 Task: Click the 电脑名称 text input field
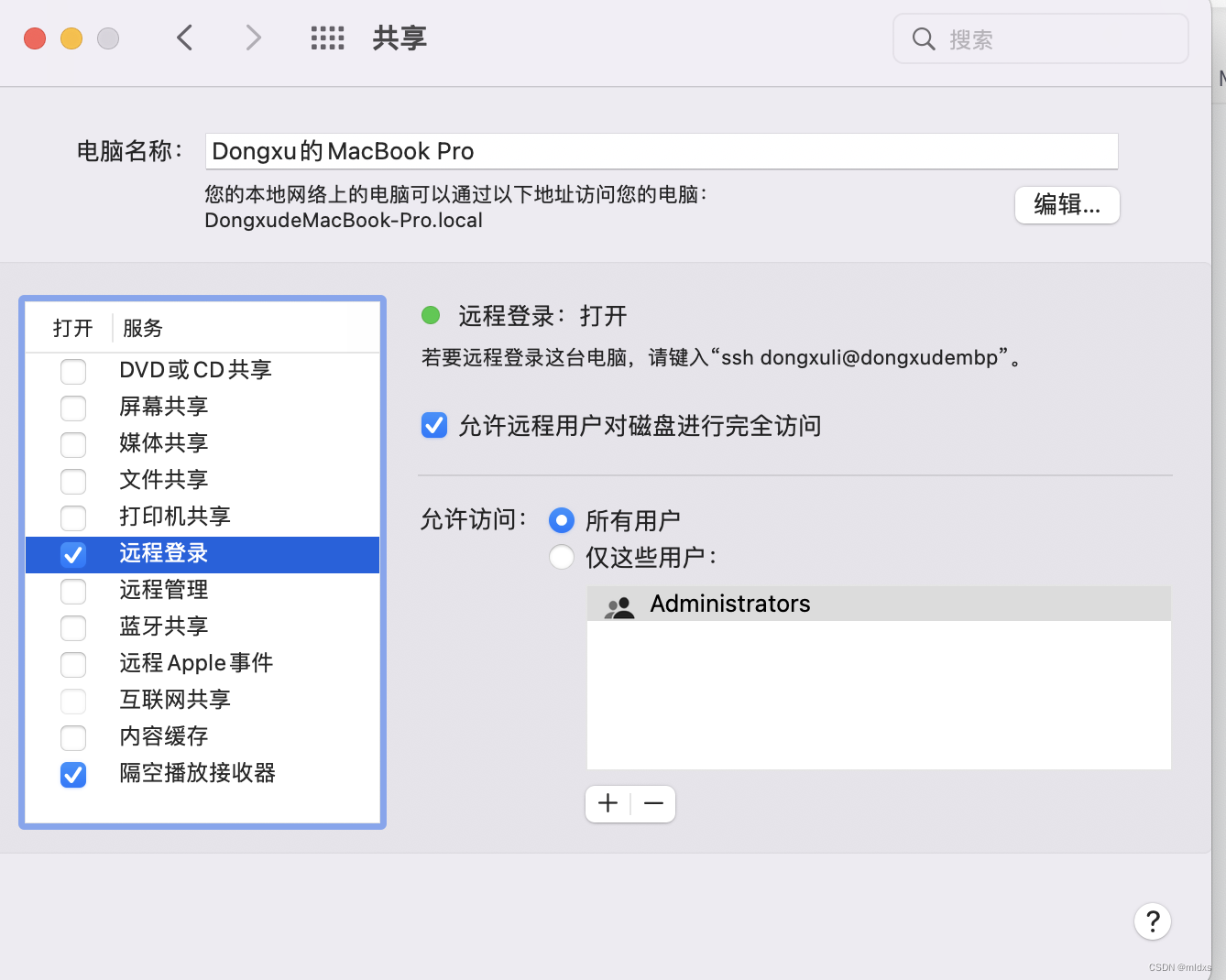[662, 151]
